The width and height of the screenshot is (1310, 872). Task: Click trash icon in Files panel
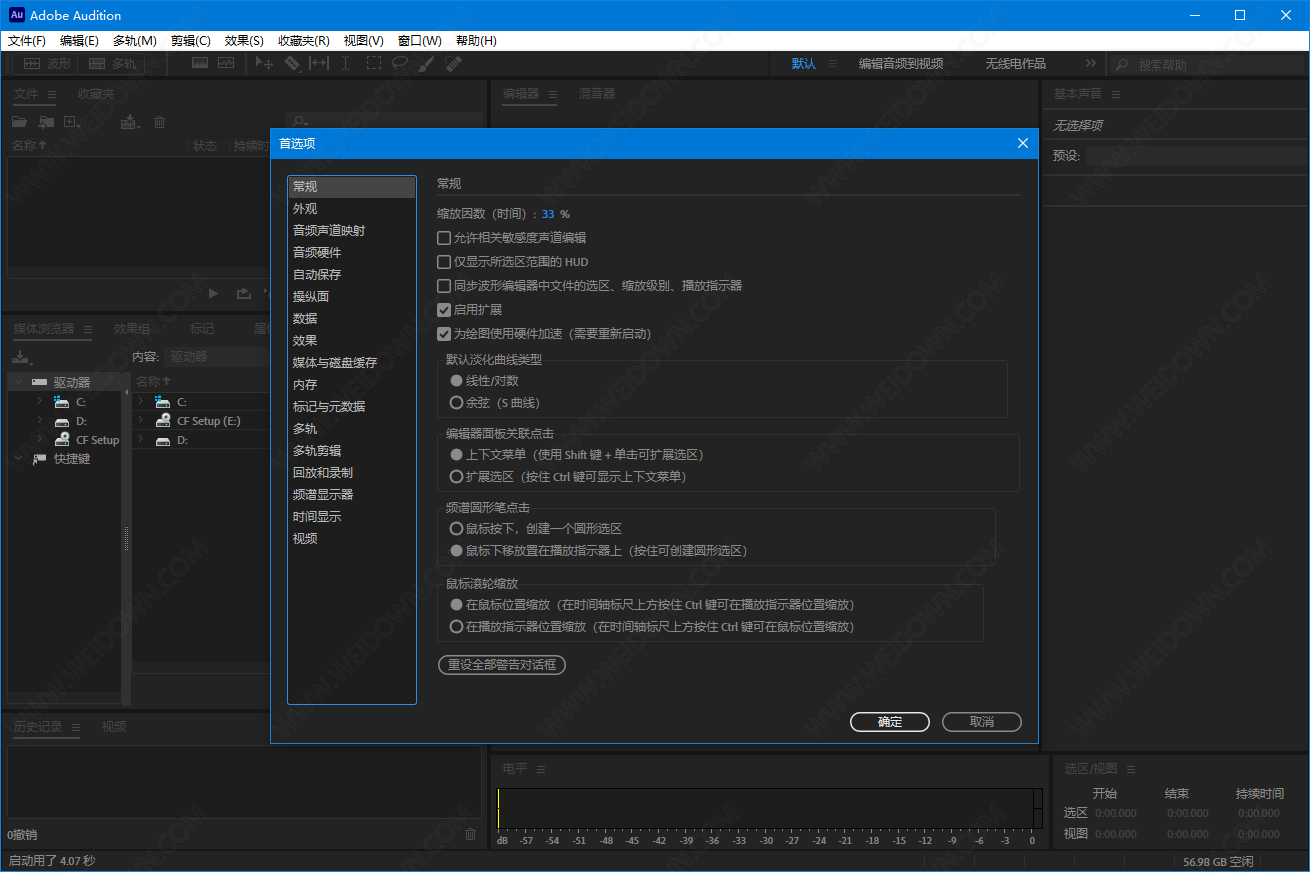coord(159,122)
